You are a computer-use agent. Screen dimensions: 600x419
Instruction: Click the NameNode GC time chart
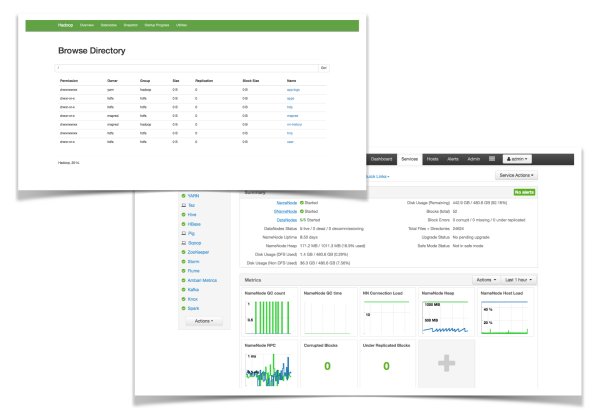[x=328, y=312]
